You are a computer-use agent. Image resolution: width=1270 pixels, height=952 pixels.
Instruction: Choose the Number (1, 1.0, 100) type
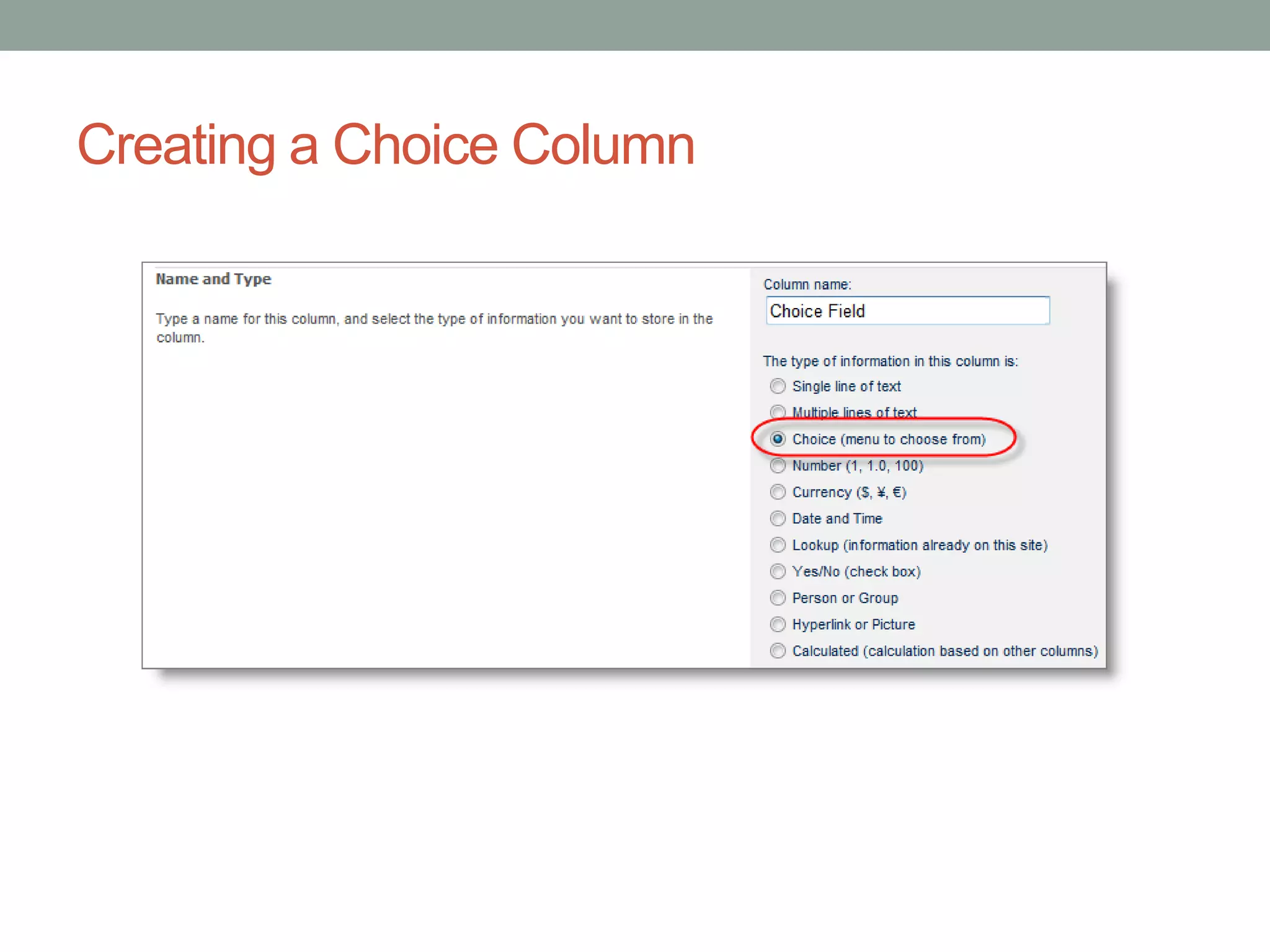pyautogui.click(x=778, y=465)
